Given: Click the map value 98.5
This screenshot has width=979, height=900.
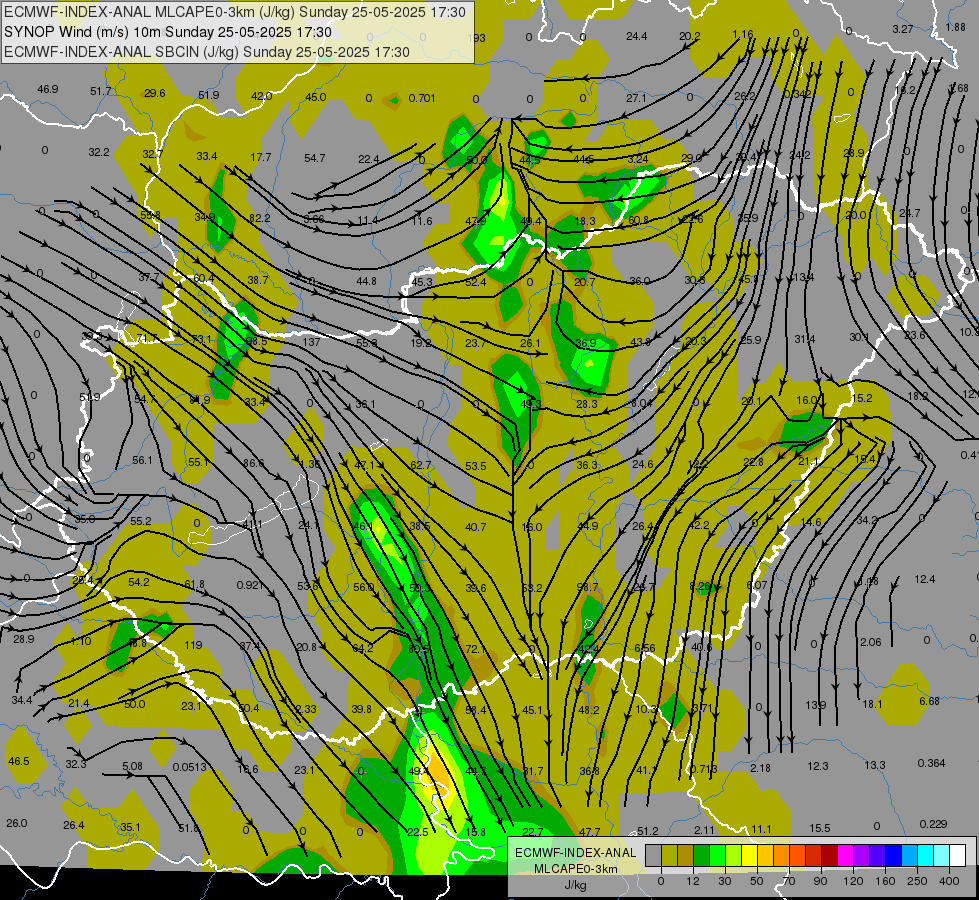Looking at the screenshot, I should (256, 341).
